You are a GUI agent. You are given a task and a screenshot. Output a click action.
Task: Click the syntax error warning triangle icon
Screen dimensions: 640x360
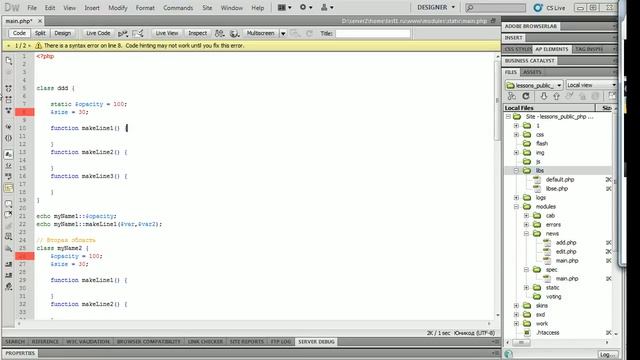coord(38,46)
